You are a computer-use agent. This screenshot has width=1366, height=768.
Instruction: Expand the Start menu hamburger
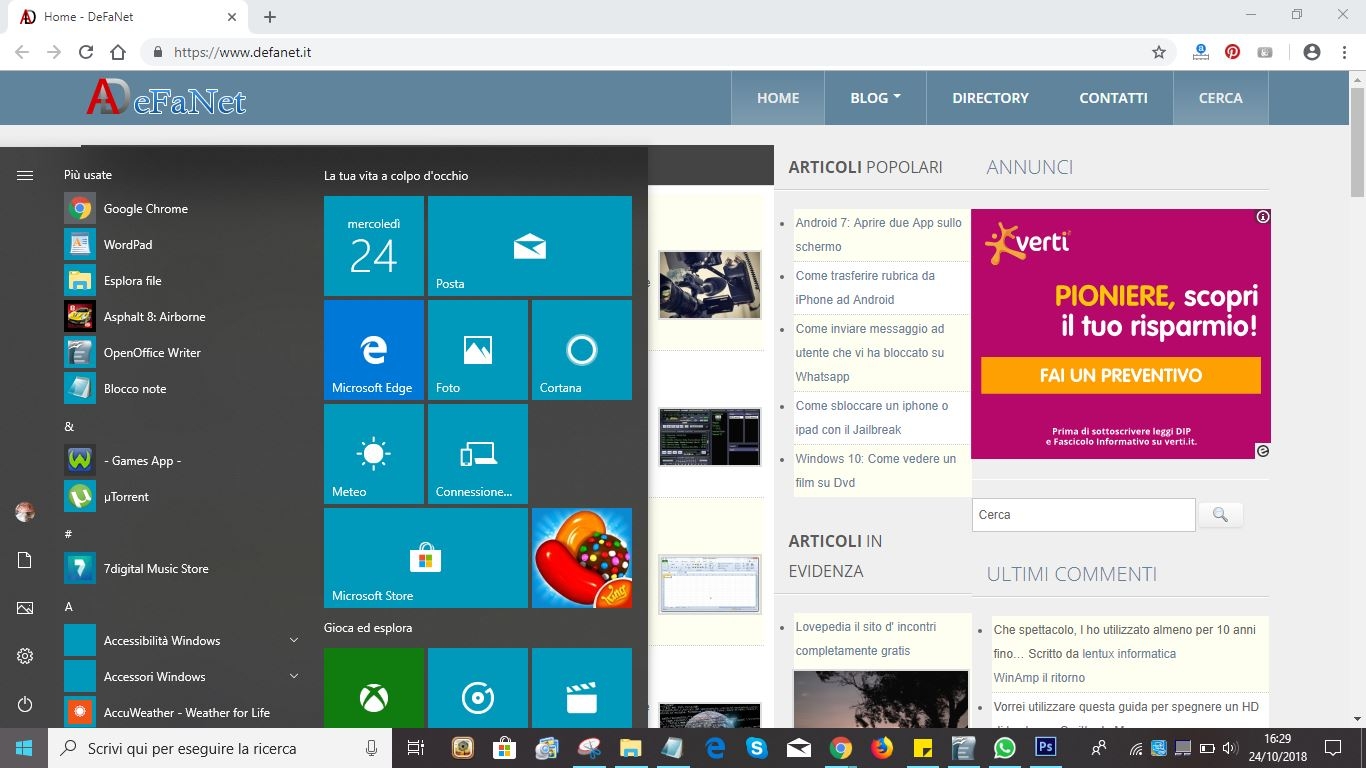pyautogui.click(x=25, y=175)
